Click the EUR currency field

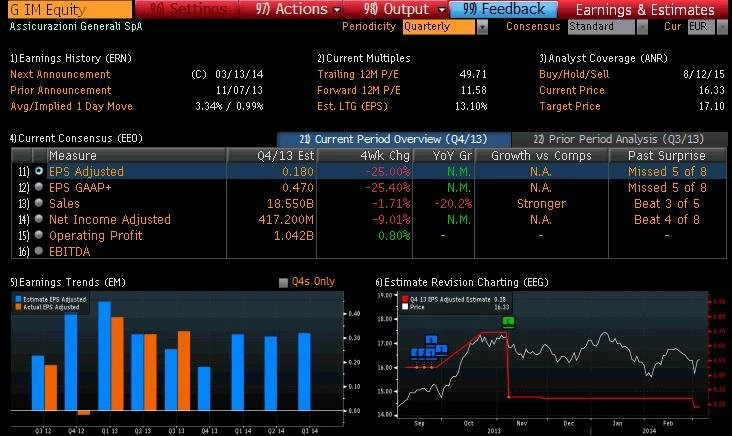pos(701,27)
